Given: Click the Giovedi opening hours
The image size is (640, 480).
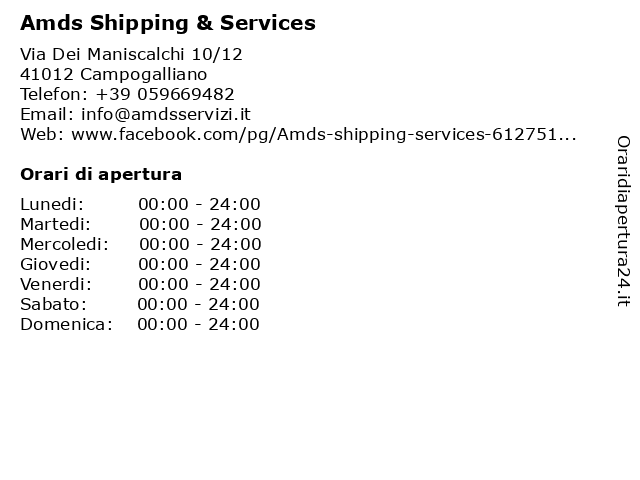Looking at the screenshot, I should (199, 264).
